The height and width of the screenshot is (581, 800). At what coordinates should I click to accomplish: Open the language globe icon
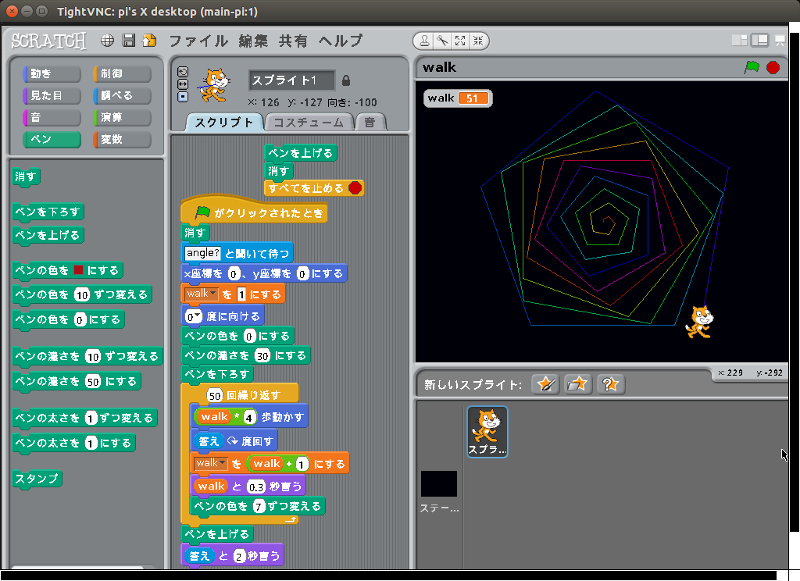click(x=107, y=41)
